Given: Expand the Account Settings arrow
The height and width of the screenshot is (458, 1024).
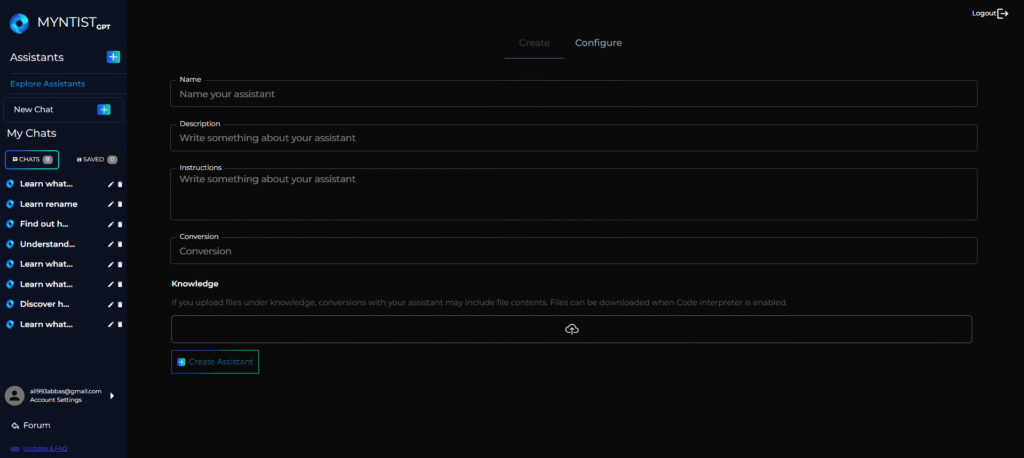Looking at the screenshot, I should point(112,396).
